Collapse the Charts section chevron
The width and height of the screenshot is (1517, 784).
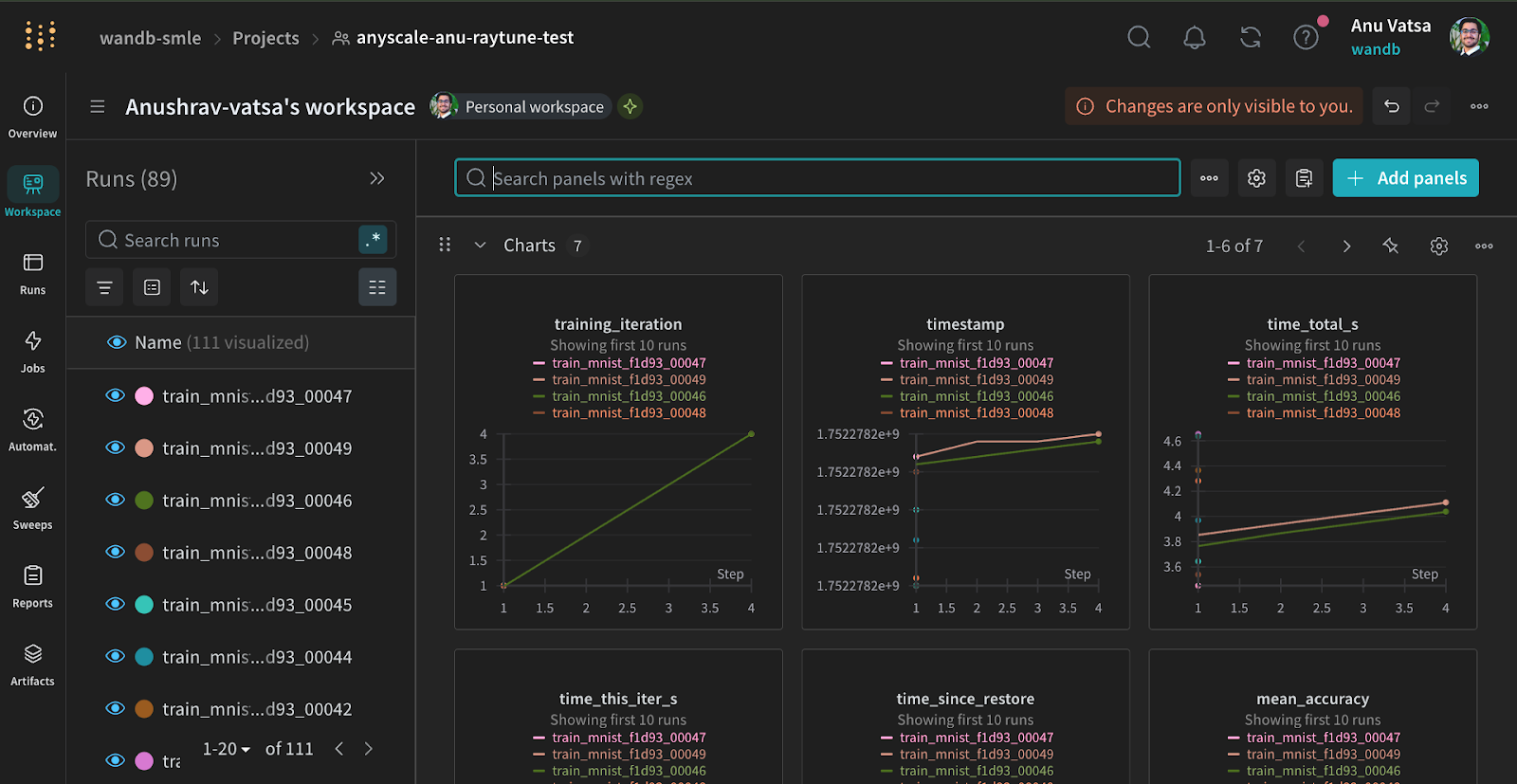click(480, 246)
